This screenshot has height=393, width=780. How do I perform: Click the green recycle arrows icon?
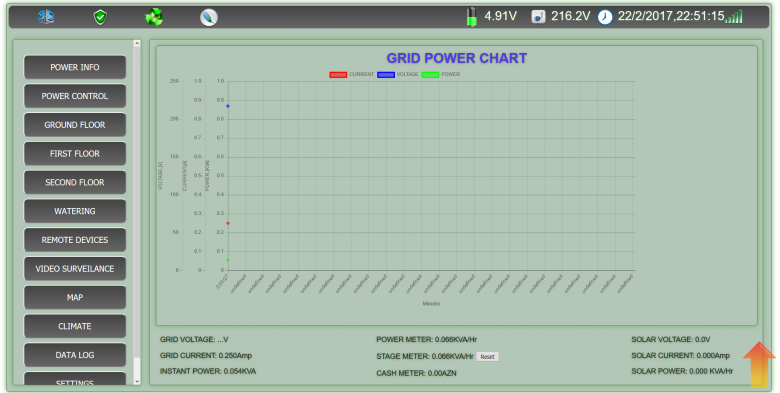[x=154, y=17]
